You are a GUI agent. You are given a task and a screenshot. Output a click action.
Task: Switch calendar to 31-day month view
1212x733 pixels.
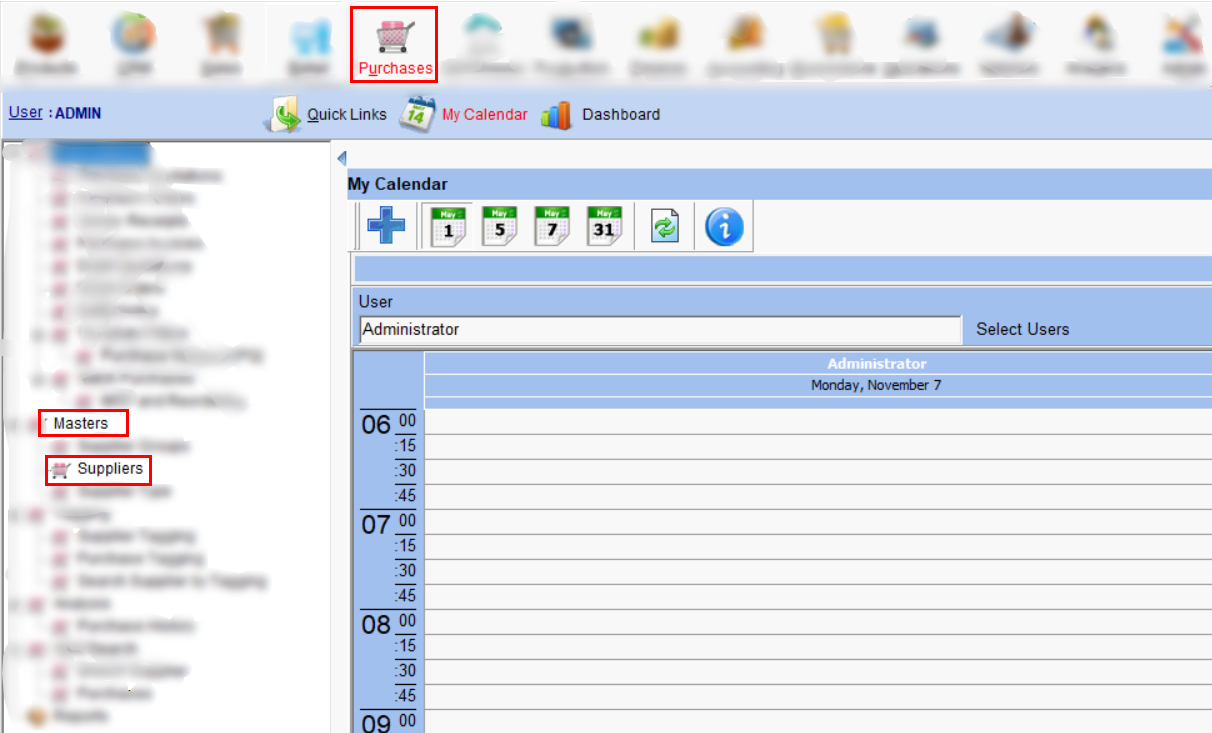604,226
